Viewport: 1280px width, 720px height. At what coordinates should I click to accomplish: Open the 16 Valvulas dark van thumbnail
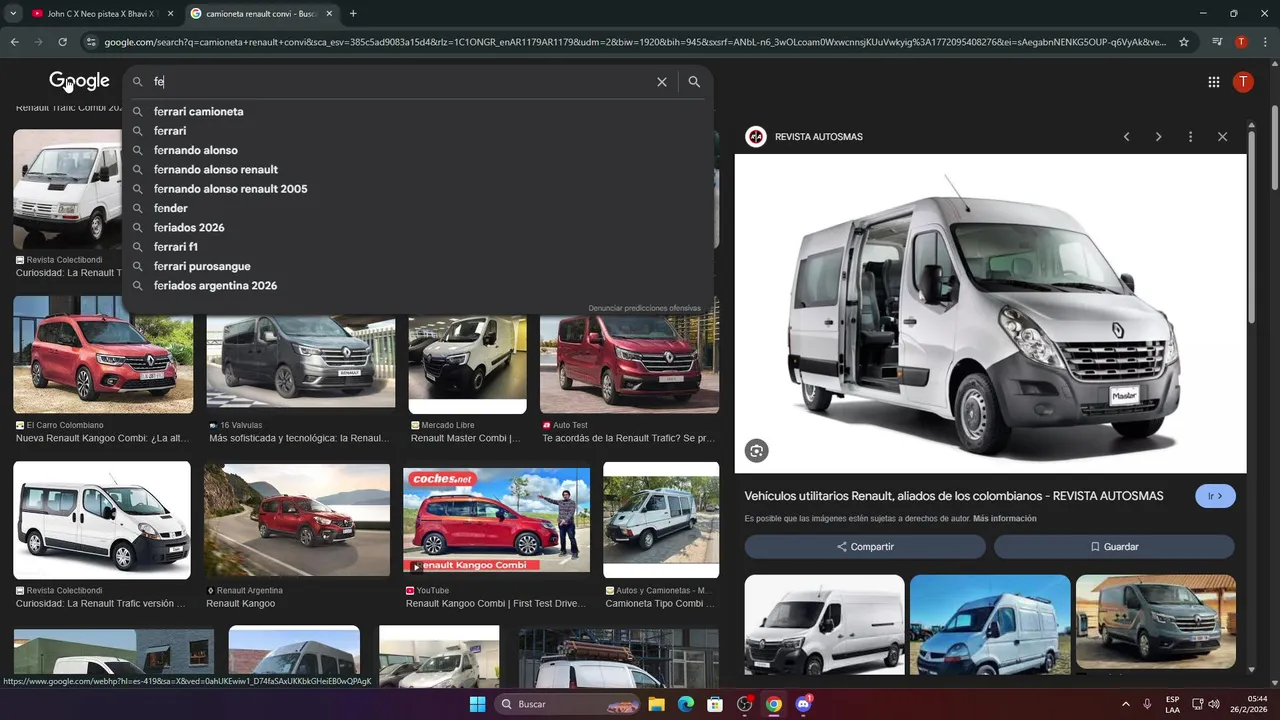click(301, 361)
